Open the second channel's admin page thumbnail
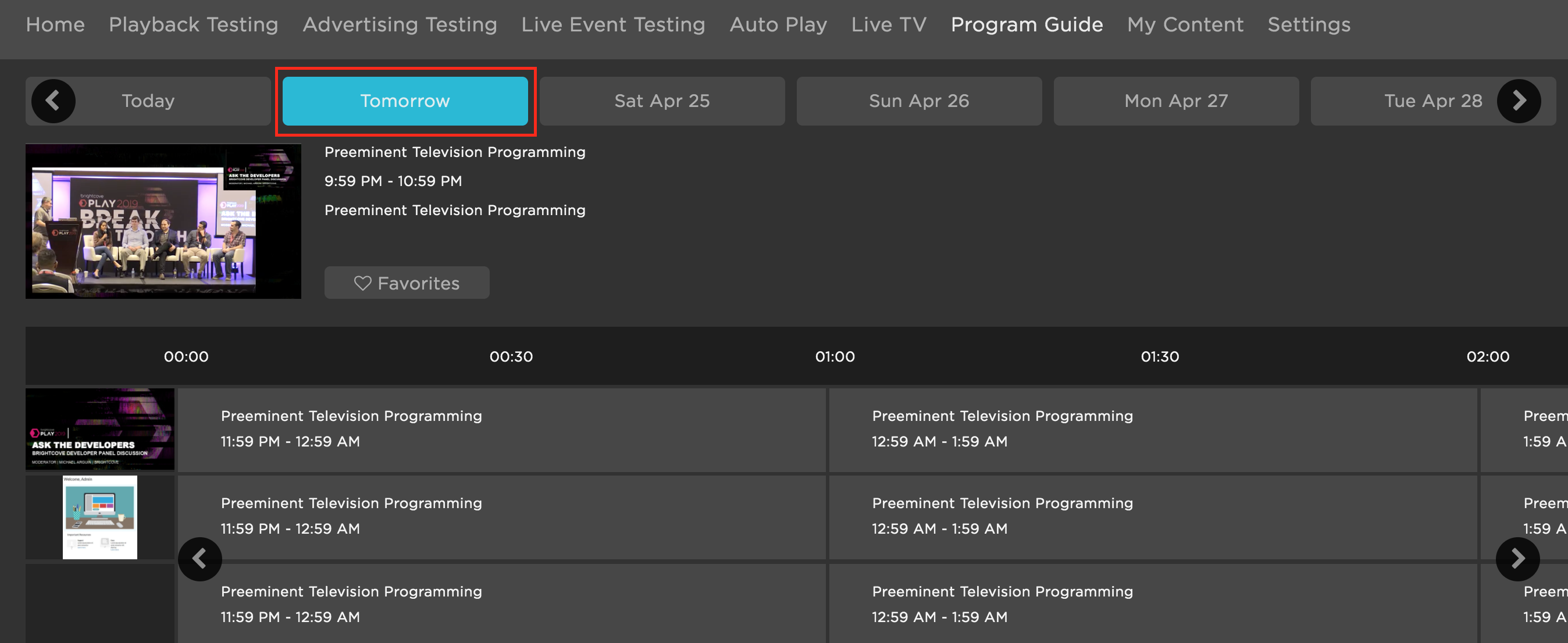This screenshot has height=643, width=1568. [100, 517]
